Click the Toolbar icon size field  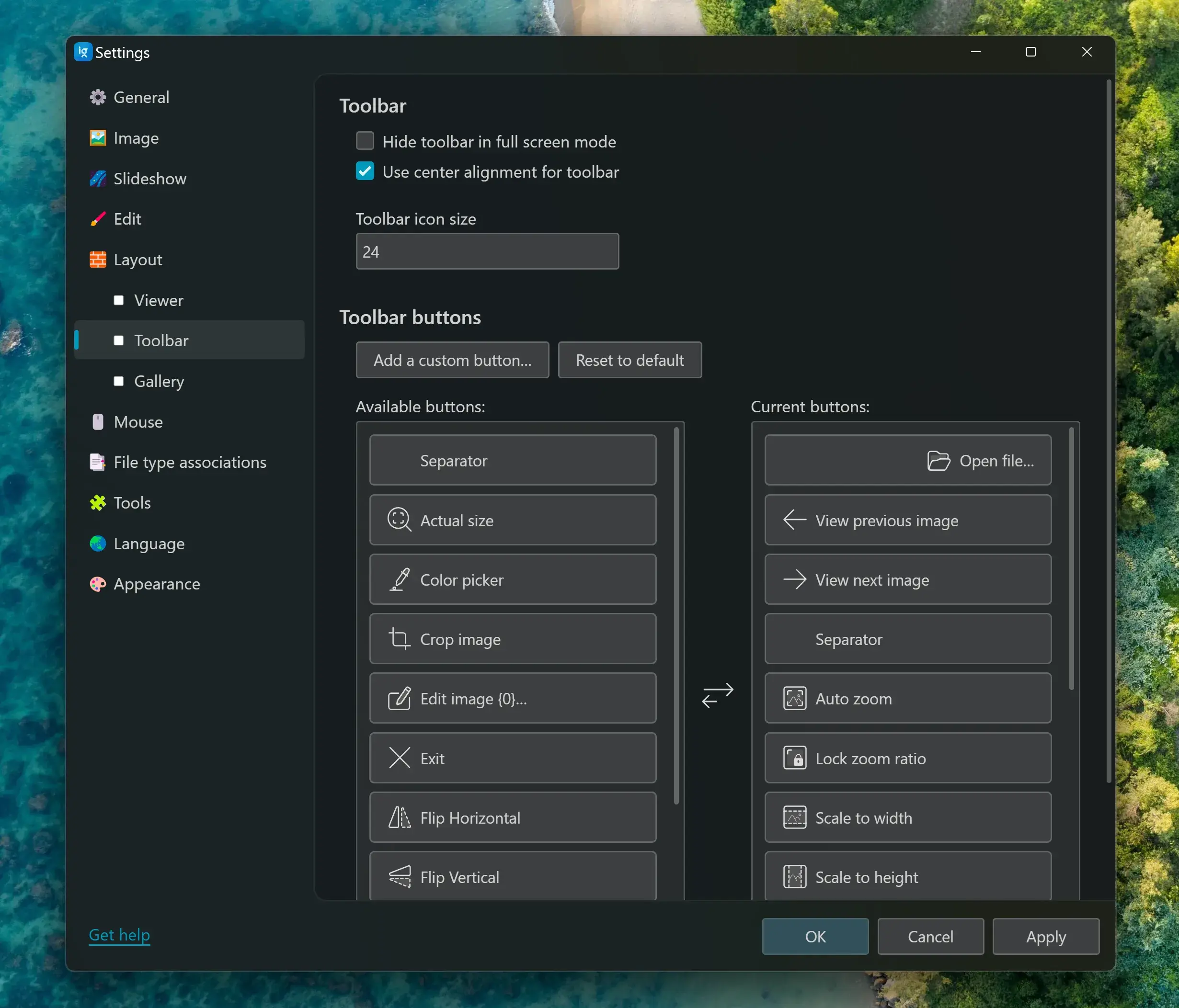click(x=487, y=251)
